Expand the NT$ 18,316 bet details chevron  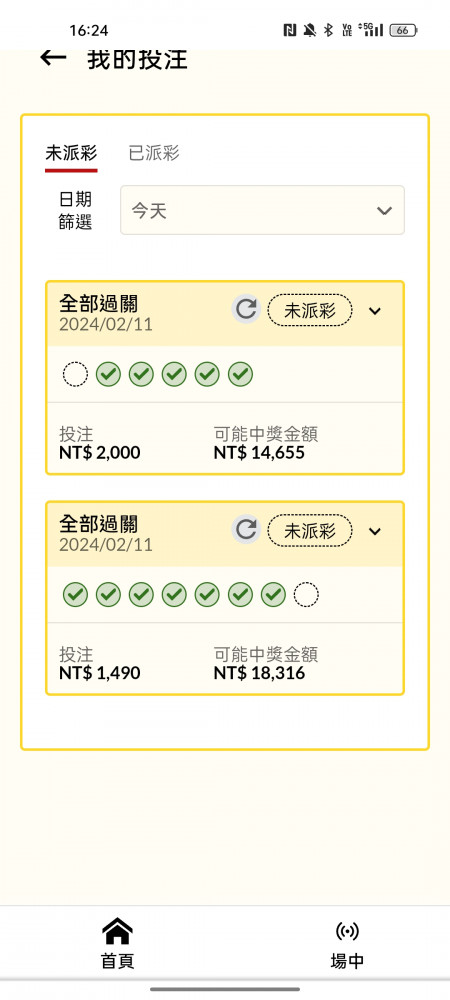pos(375,531)
